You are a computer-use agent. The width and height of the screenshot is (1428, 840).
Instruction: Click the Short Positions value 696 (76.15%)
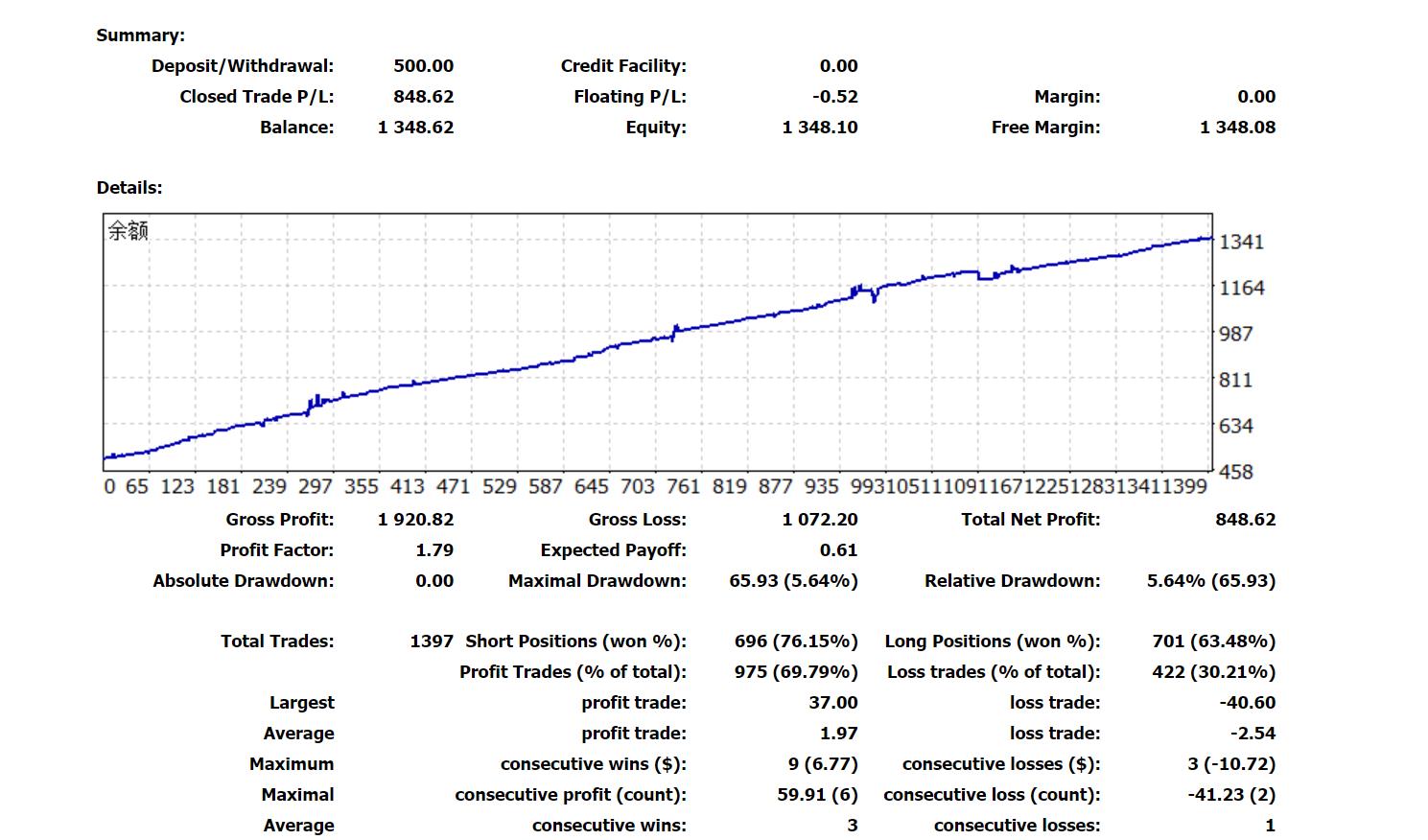[x=796, y=642]
